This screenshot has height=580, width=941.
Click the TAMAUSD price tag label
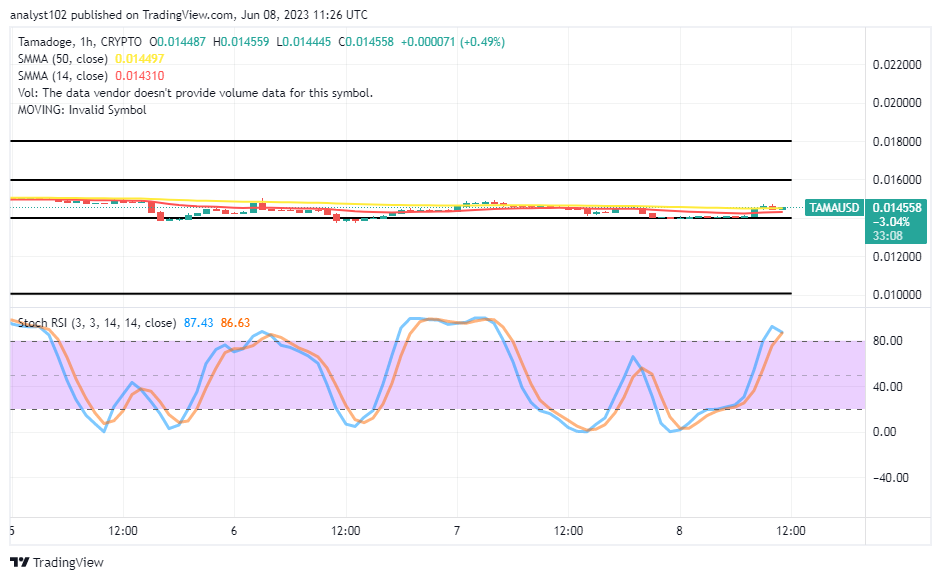[834, 208]
